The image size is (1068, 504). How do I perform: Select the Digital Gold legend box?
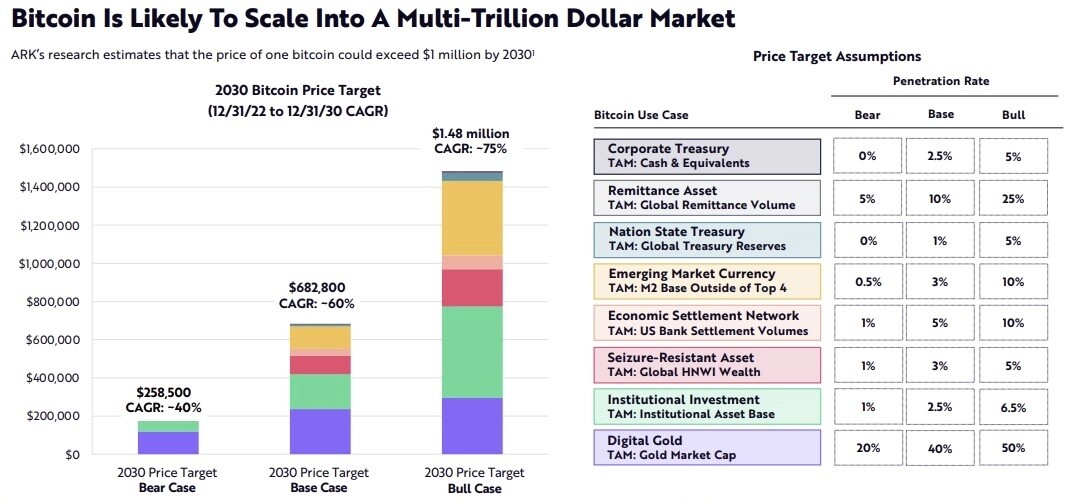707,447
